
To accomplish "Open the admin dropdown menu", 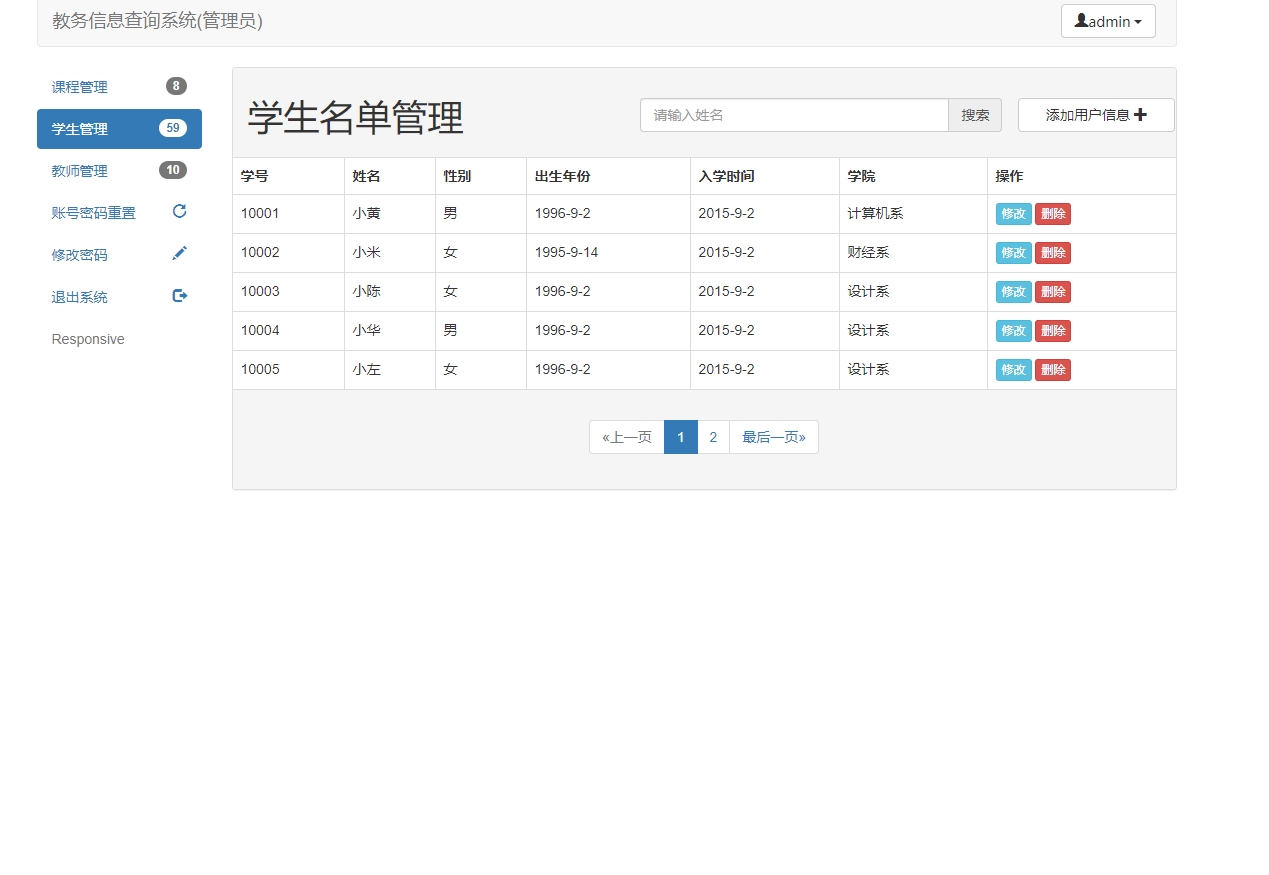I will (1108, 20).
